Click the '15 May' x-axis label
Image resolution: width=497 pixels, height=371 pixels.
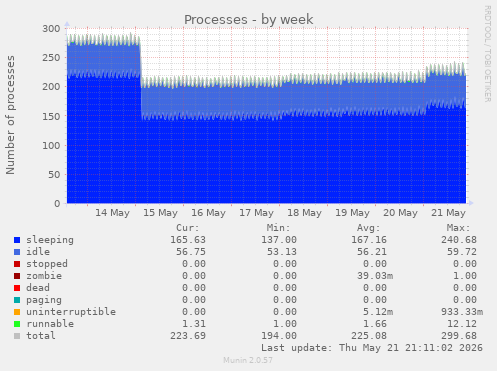tap(160, 213)
